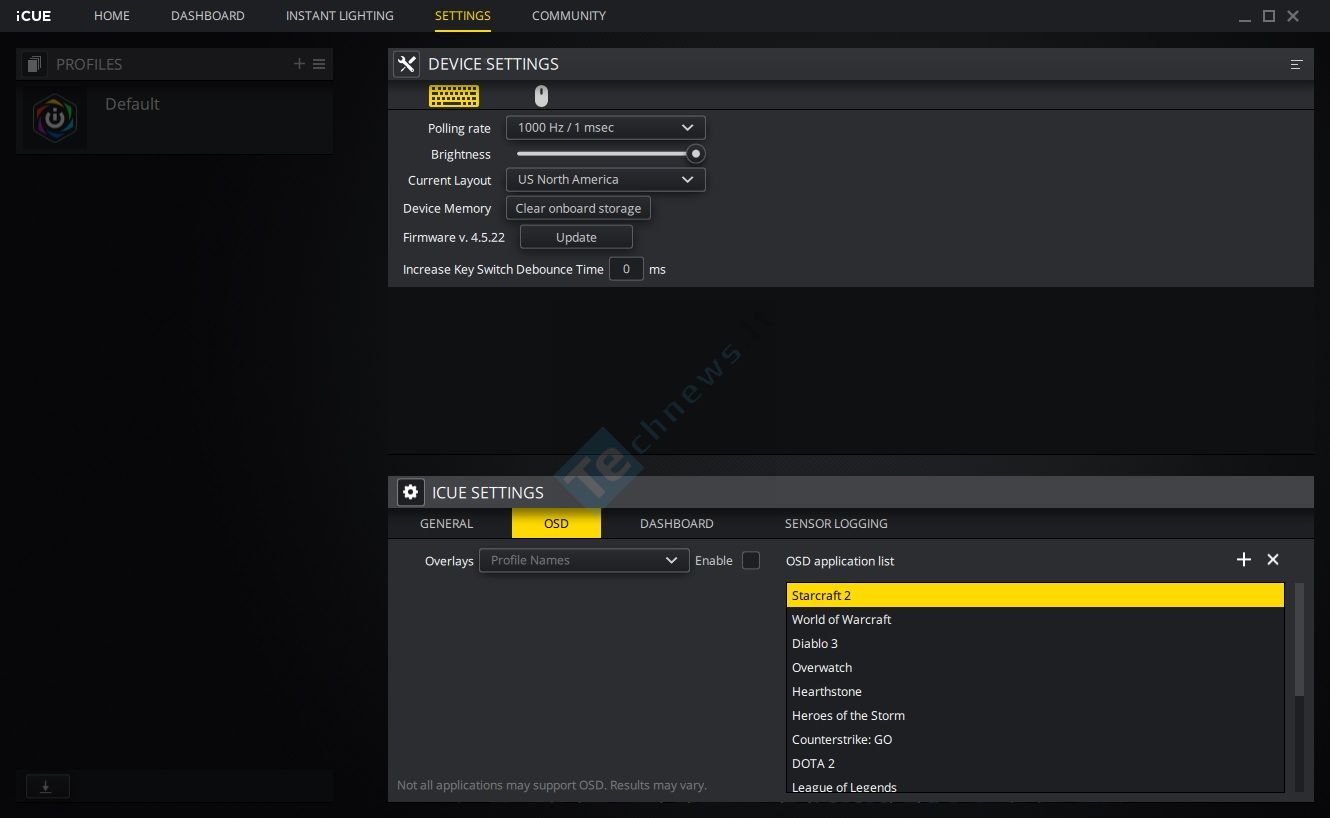Open the DASHBOARD top menu
1330x818 pixels.
click(x=208, y=16)
